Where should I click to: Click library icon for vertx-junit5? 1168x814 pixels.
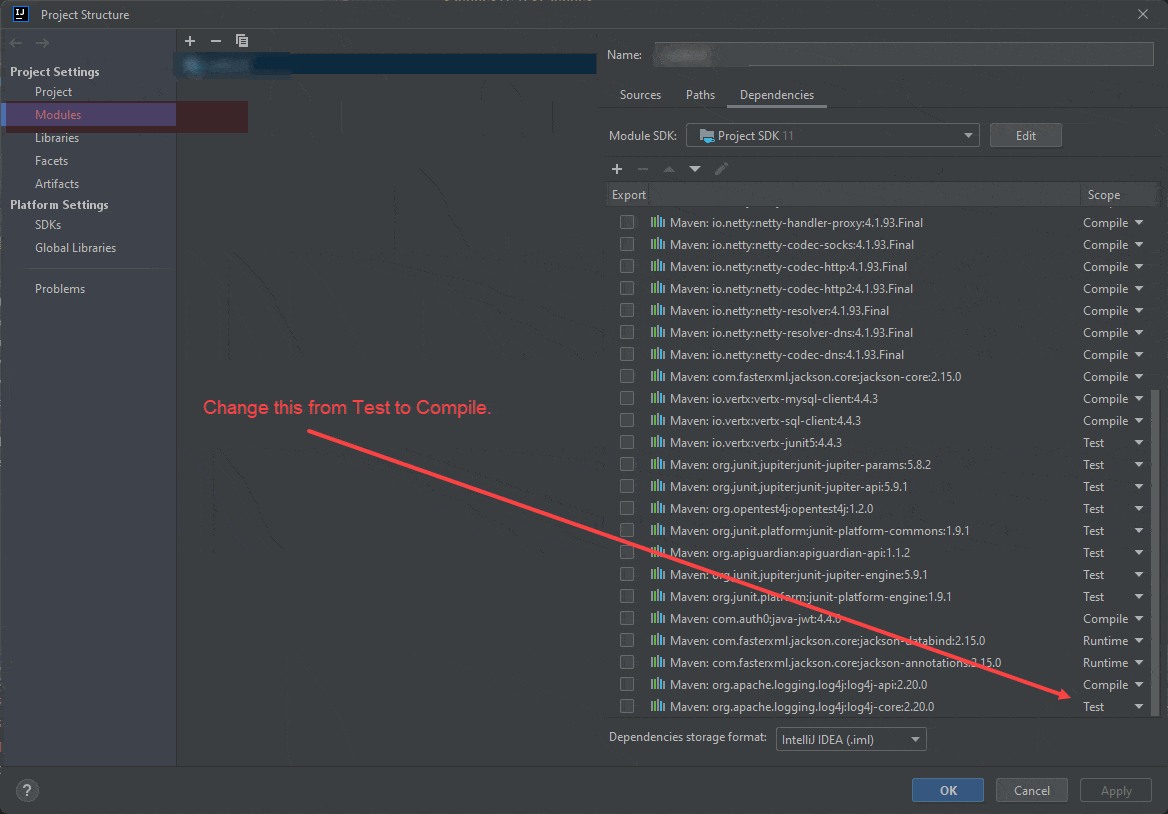click(658, 442)
